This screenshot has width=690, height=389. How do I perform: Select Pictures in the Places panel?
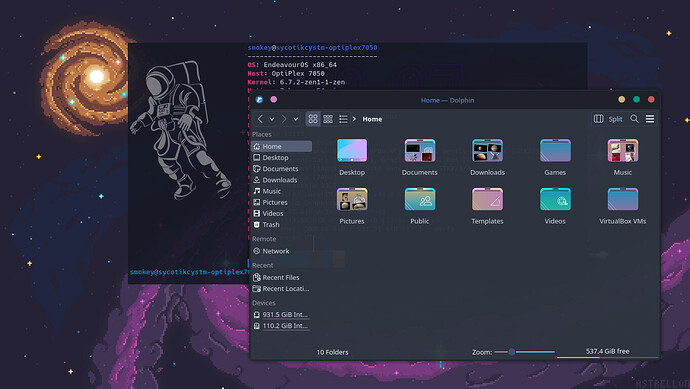(281, 202)
